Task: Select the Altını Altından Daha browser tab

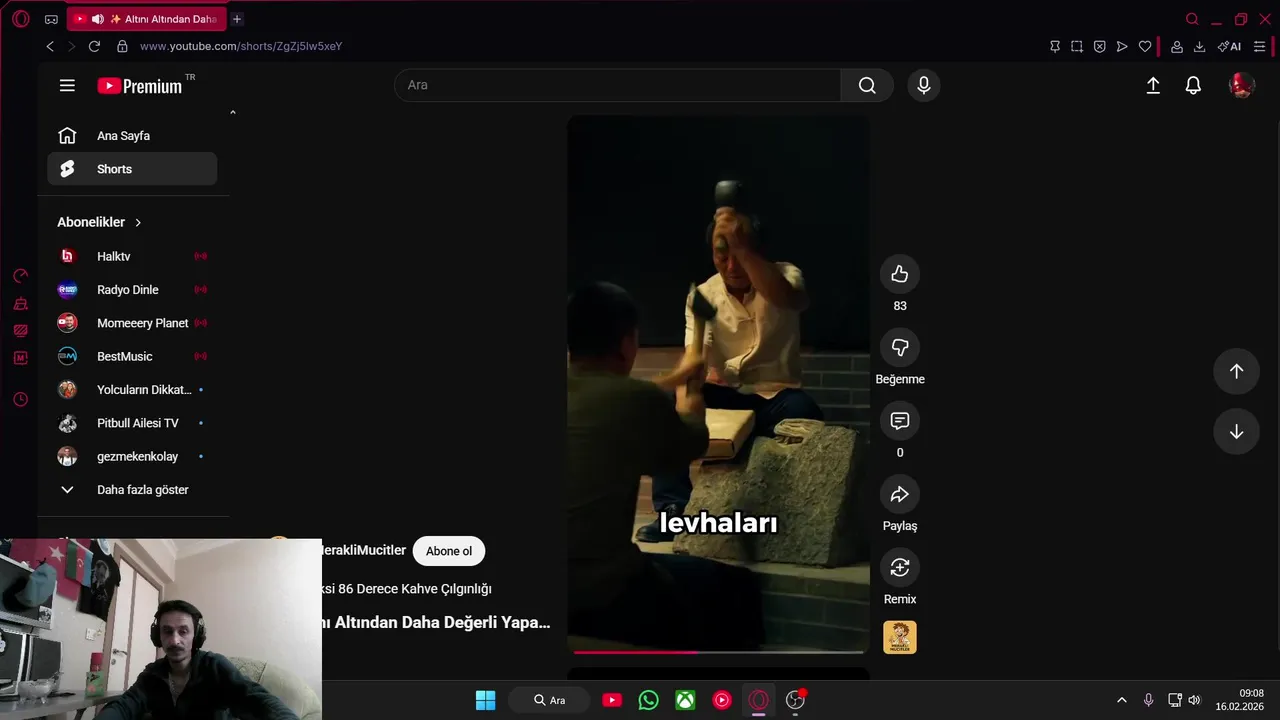Action: pos(147,19)
